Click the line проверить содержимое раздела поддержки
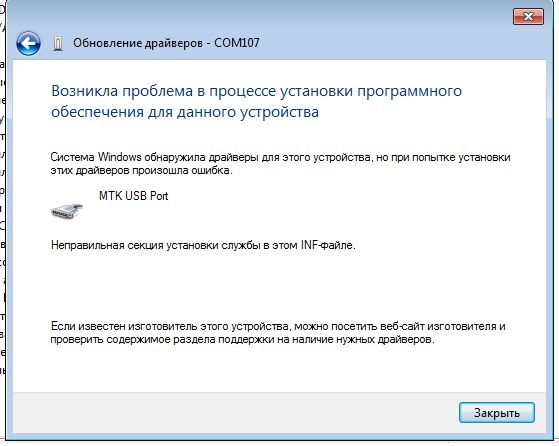Viewport: 559px width, 446px height. pyautogui.click(x=242, y=339)
